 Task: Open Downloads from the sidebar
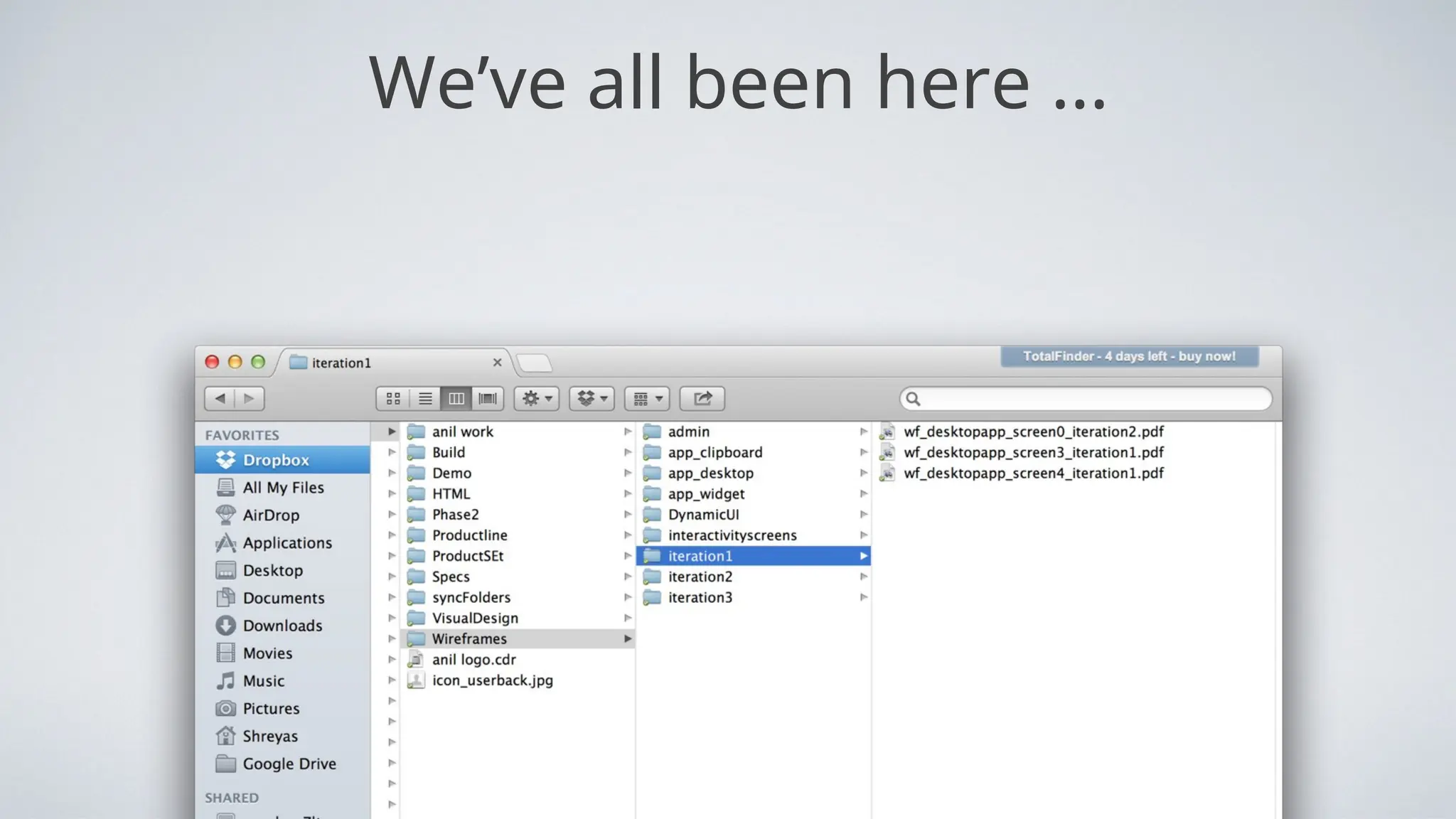point(282,626)
